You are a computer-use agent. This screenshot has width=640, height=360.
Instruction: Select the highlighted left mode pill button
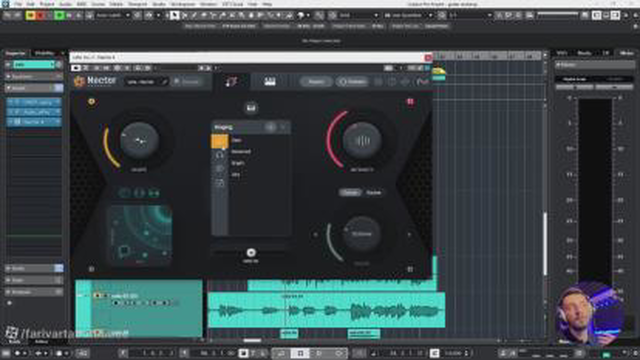[x=350, y=193]
